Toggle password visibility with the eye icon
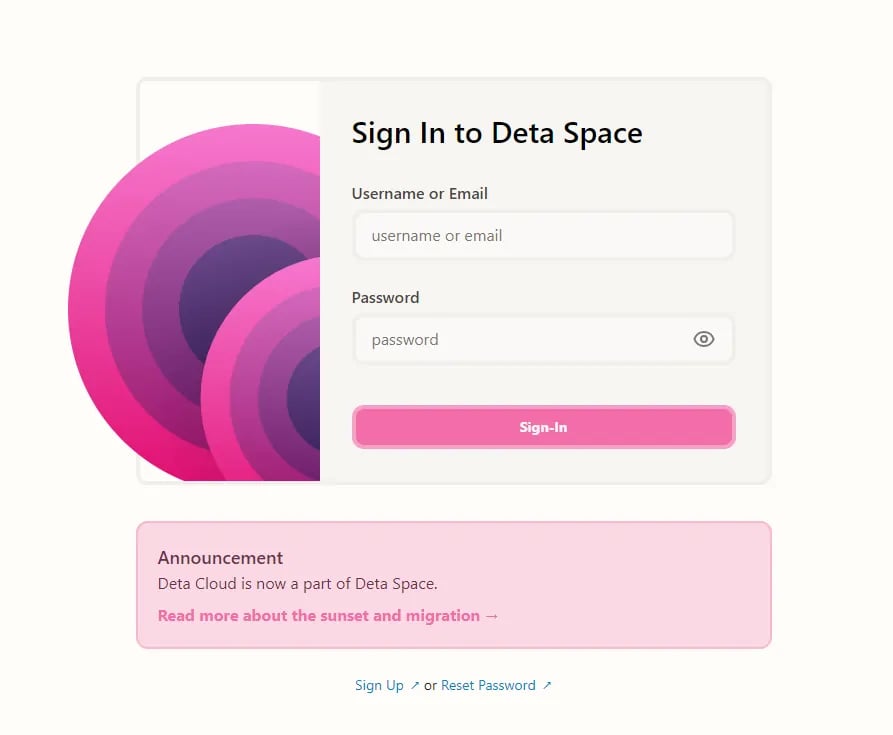 click(x=703, y=339)
